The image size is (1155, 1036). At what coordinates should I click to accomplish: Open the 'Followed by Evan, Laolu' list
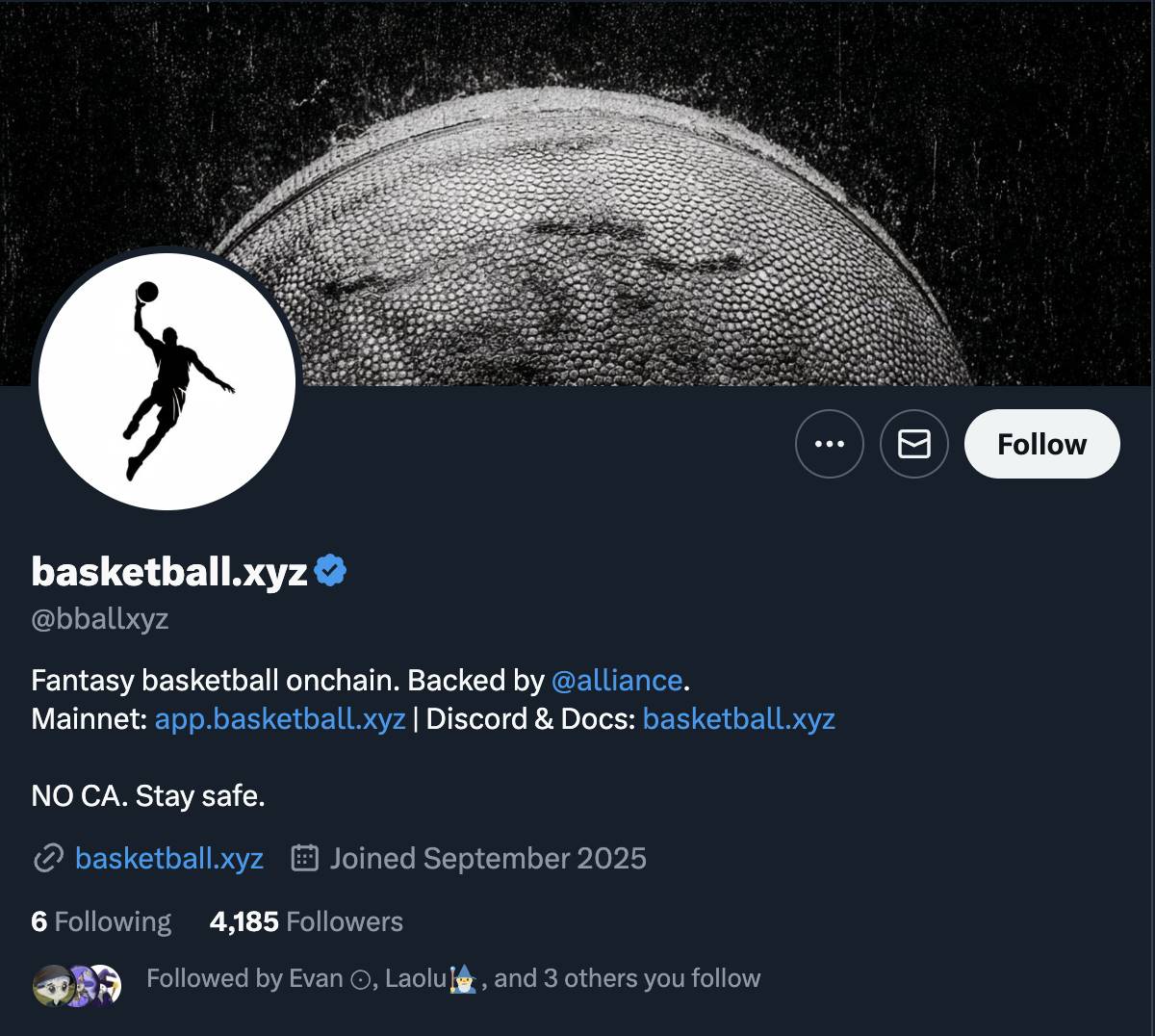(452, 979)
